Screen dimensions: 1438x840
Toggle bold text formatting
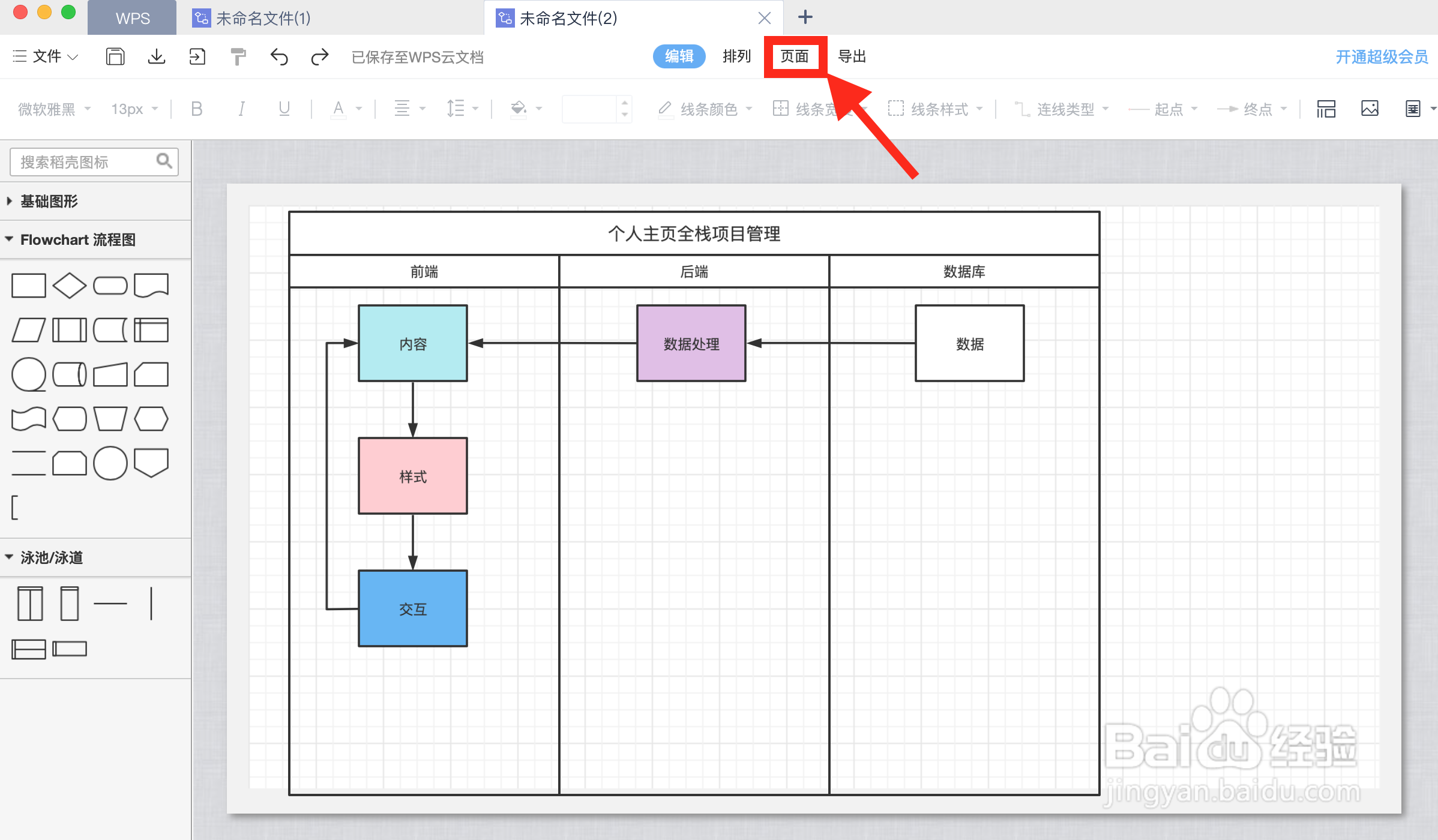pos(196,109)
